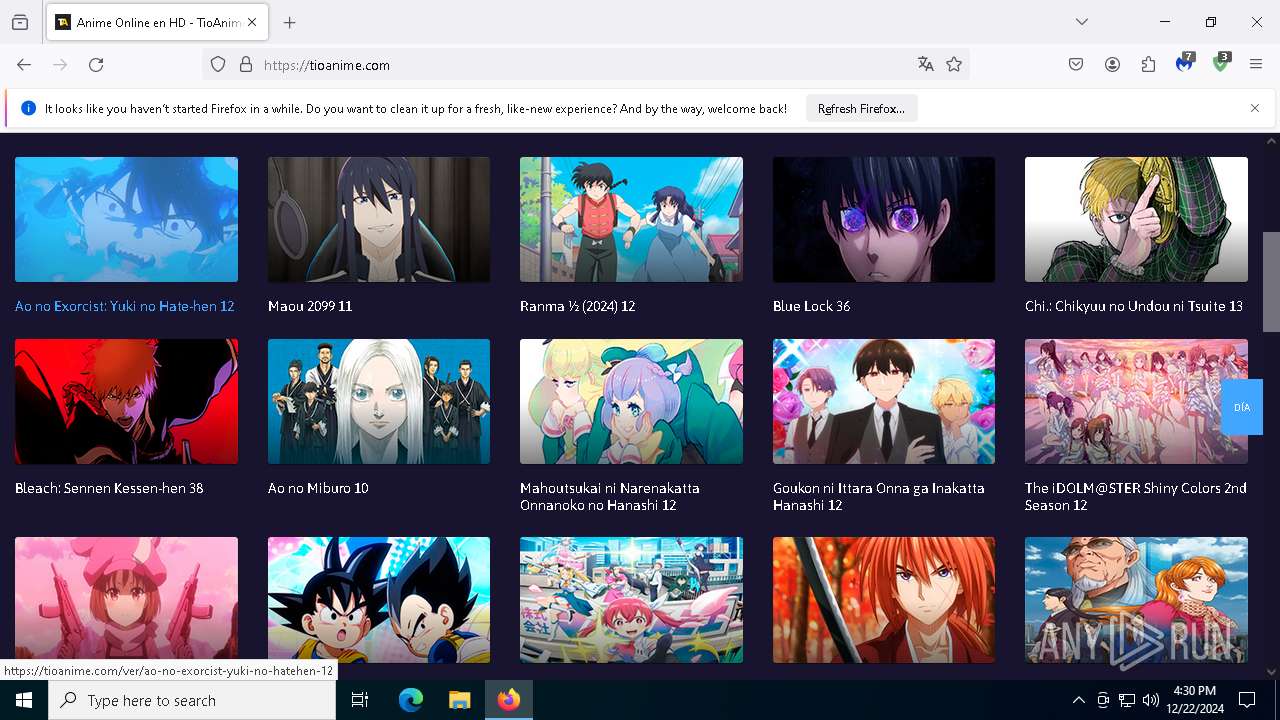Click the Chi.: Chikyuu no Undou thumbnail
This screenshot has width=1280, height=720.
click(x=1136, y=219)
